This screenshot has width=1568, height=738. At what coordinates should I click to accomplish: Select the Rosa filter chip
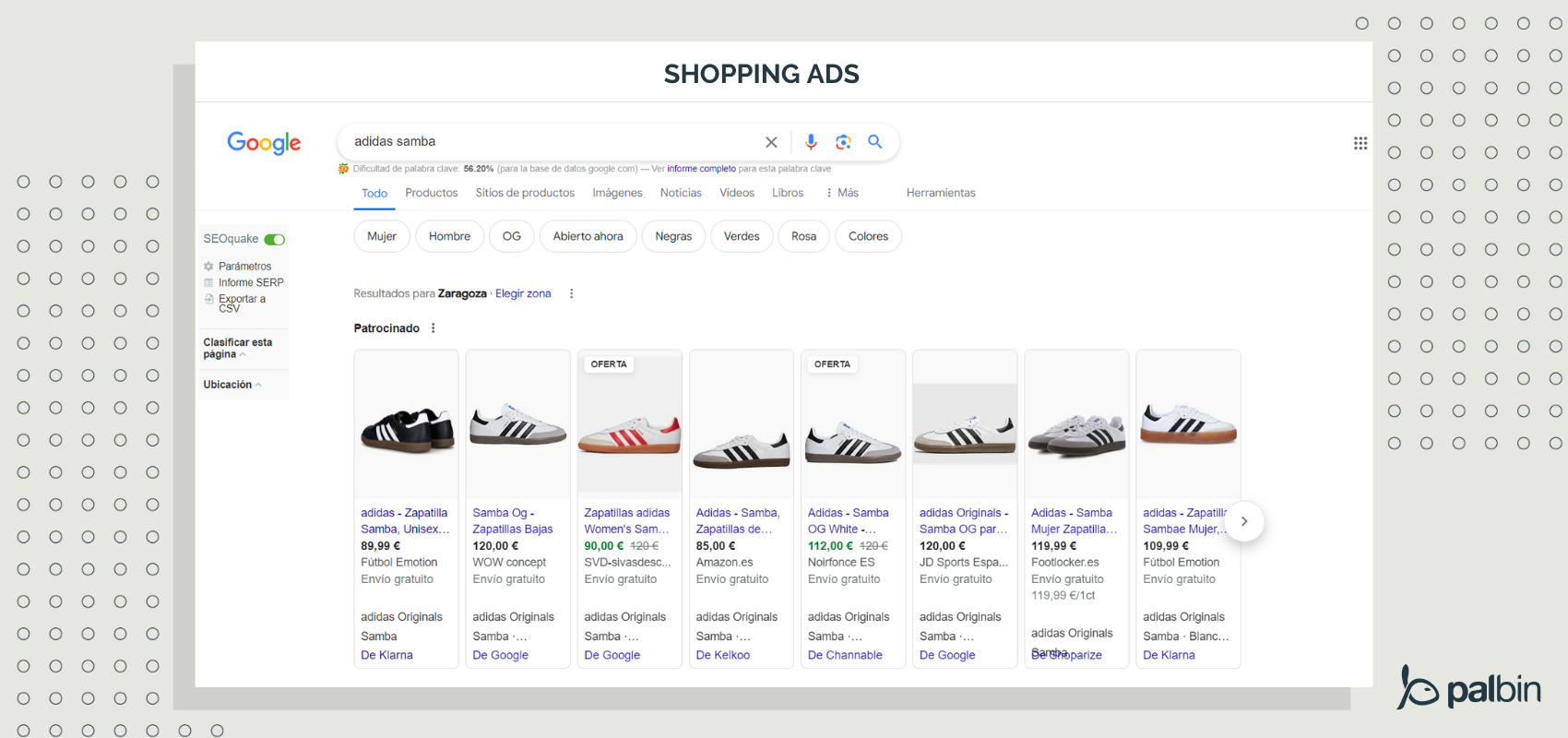pyautogui.click(x=804, y=236)
